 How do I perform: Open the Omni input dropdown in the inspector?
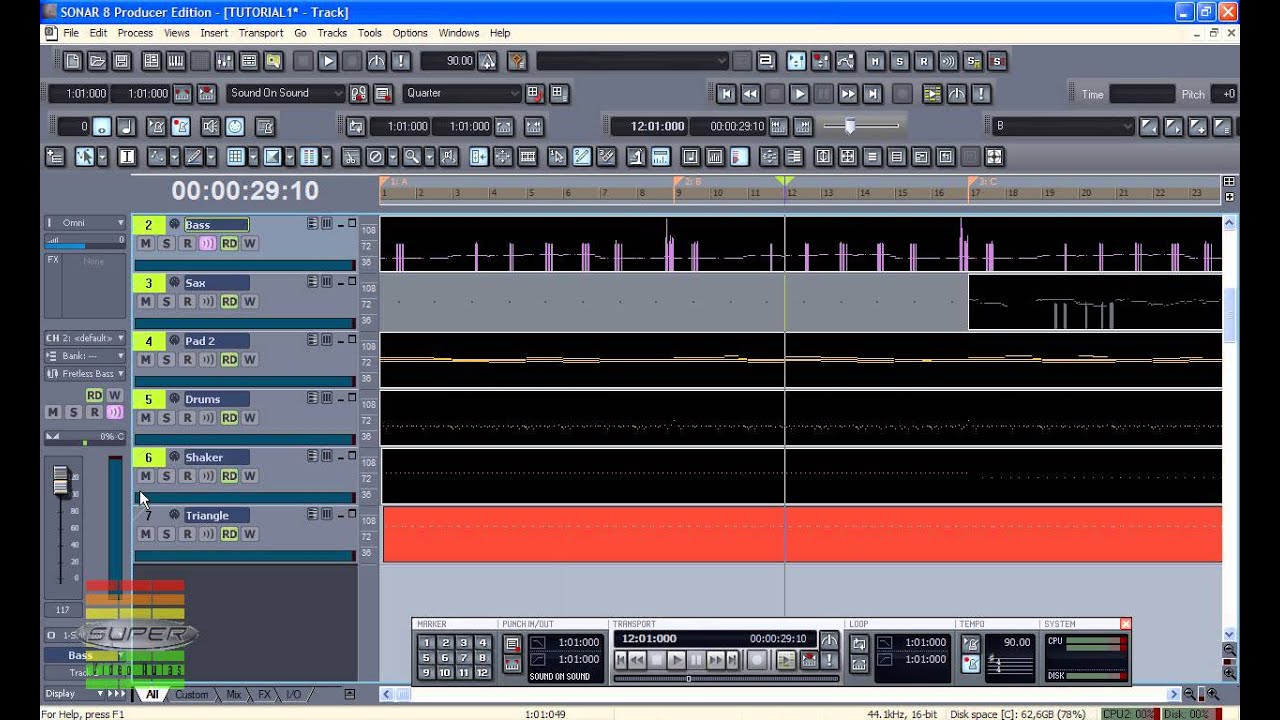[85, 222]
